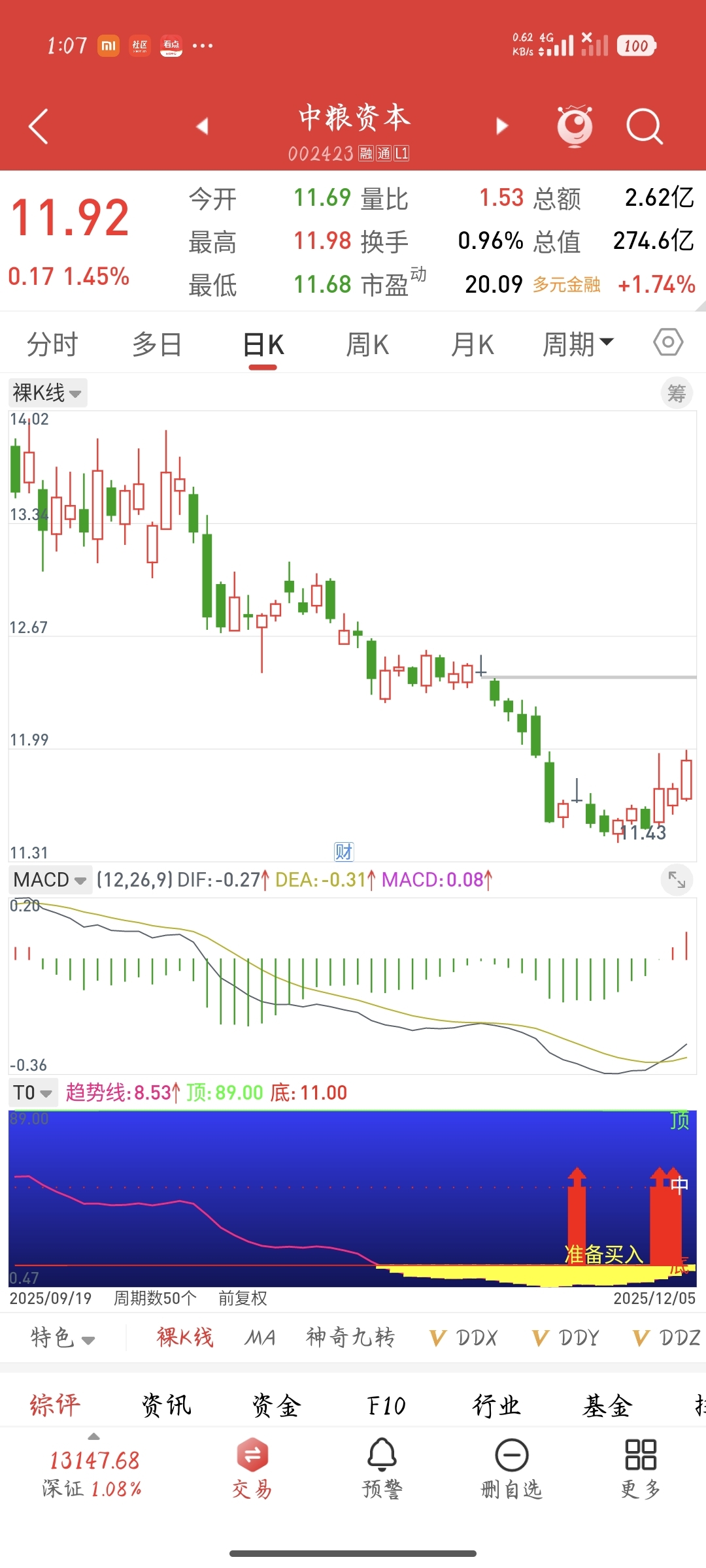The width and height of the screenshot is (706, 1568).
Task: Tap the back arrow in header
Action: (x=39, y=126)
